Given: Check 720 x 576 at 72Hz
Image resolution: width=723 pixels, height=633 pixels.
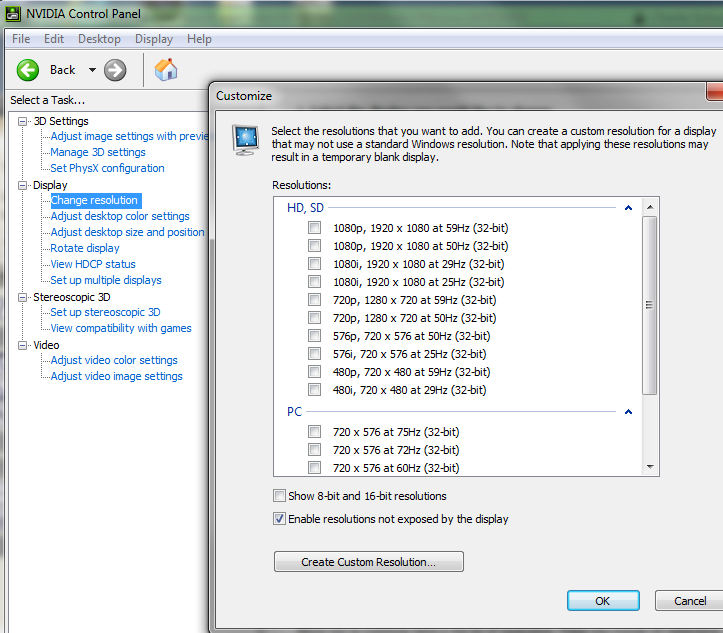Looking at the screenshot, I should pyautogui.click(x=314, y=450).
